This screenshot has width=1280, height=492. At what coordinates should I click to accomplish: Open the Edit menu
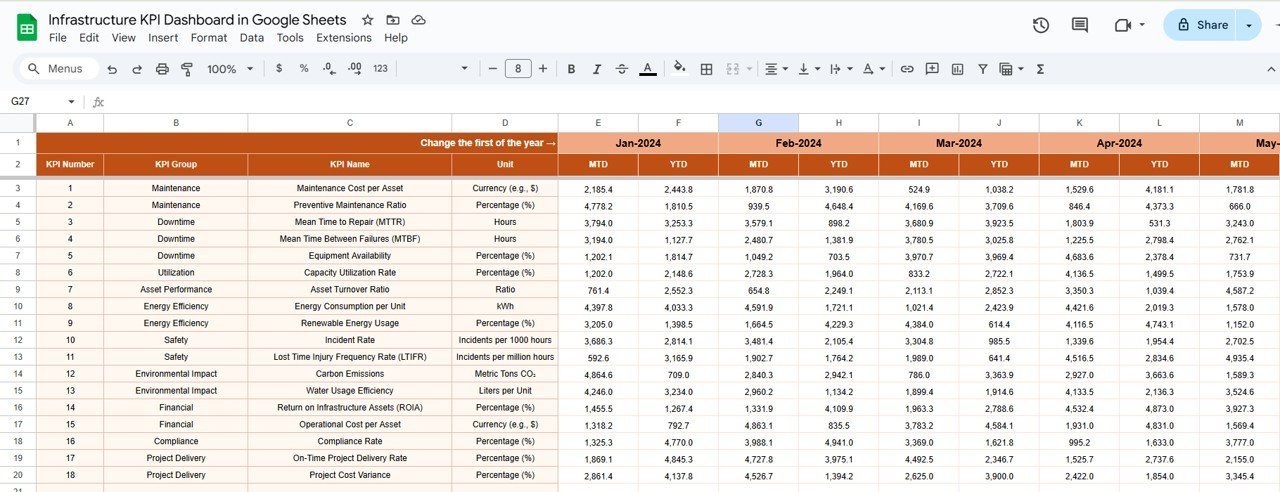pyautogui.click(x=89, y=38)
